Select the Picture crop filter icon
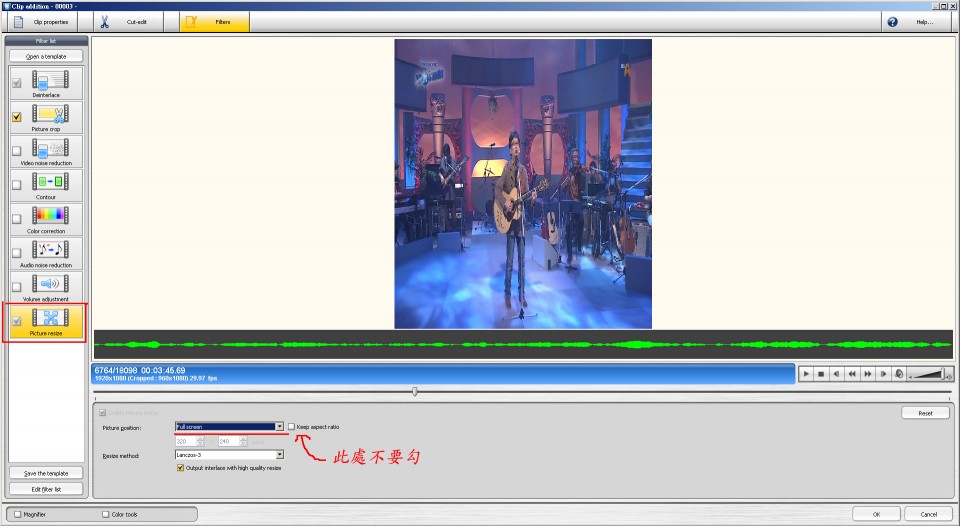This screenshot has width=960, height=526. (x=50, y=116)
